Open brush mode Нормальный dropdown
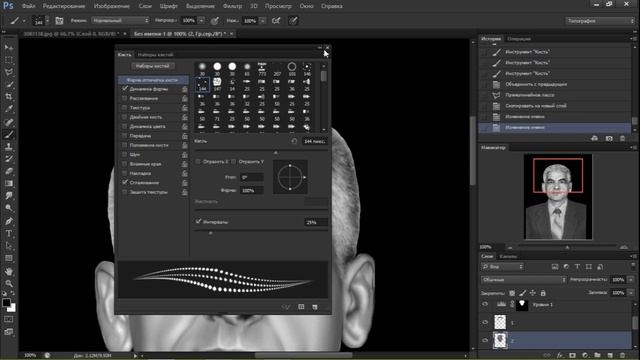 point(120,20)
